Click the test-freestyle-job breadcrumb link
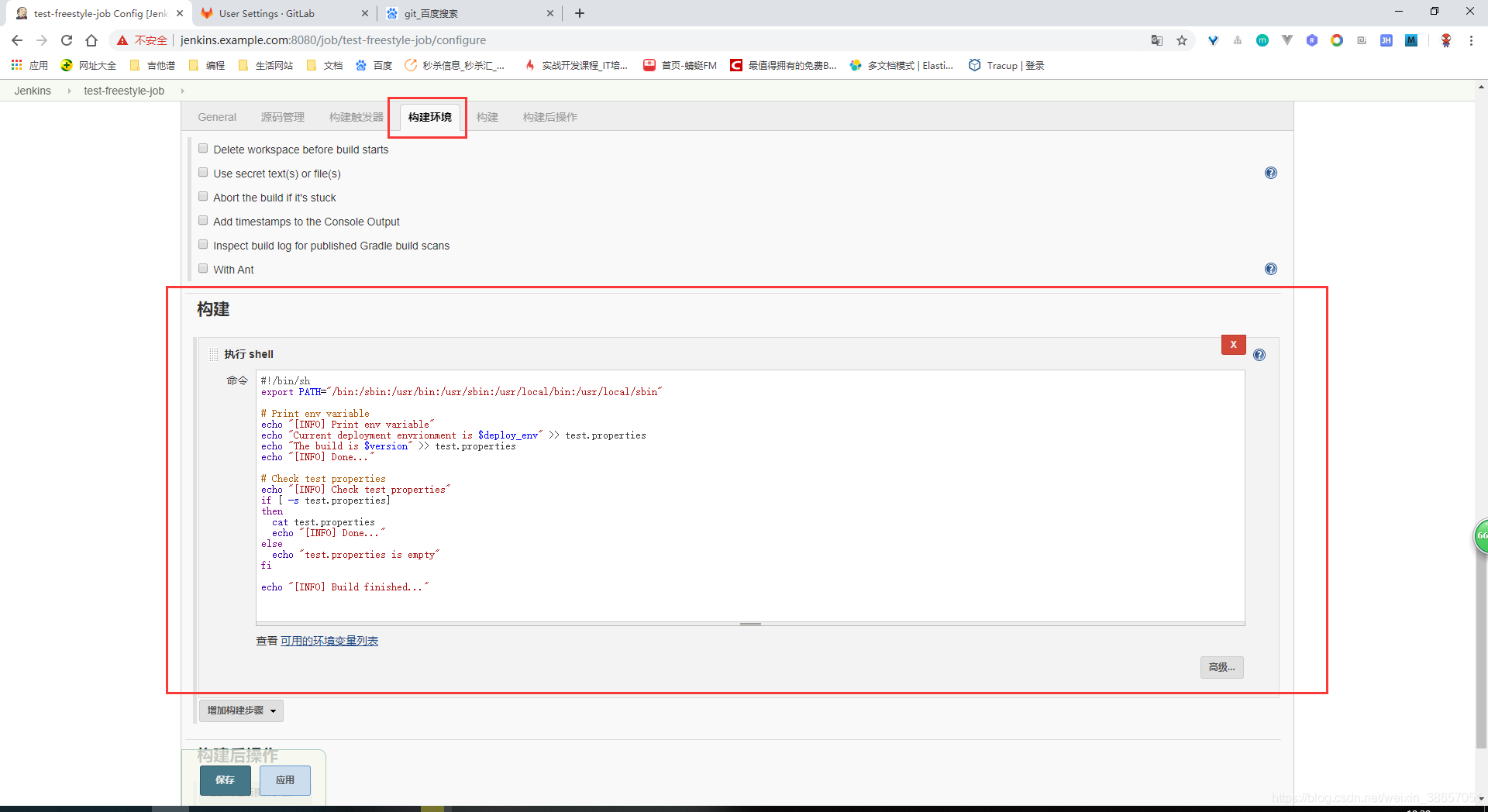The width and height of the screenshot is (1488, 812). 124,91
